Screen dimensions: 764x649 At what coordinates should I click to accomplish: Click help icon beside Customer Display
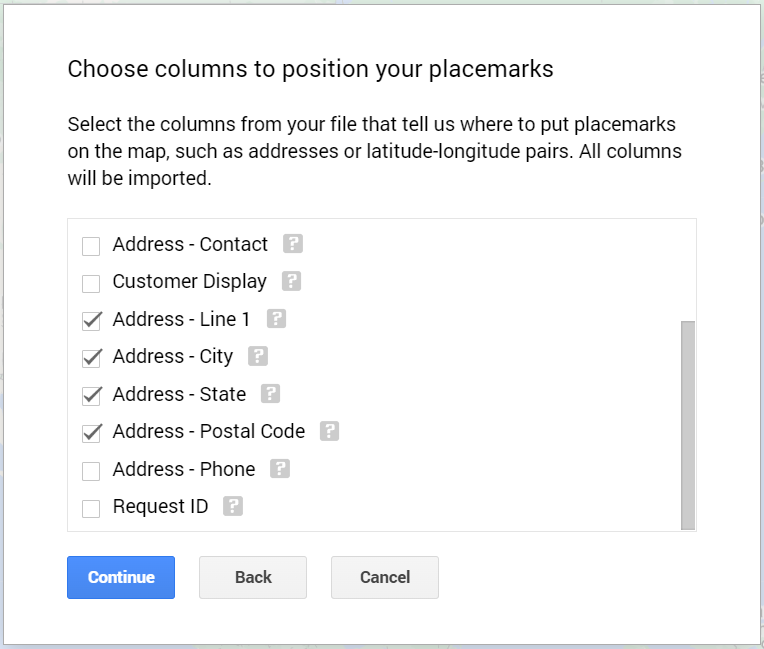click(x=291, y=281)
